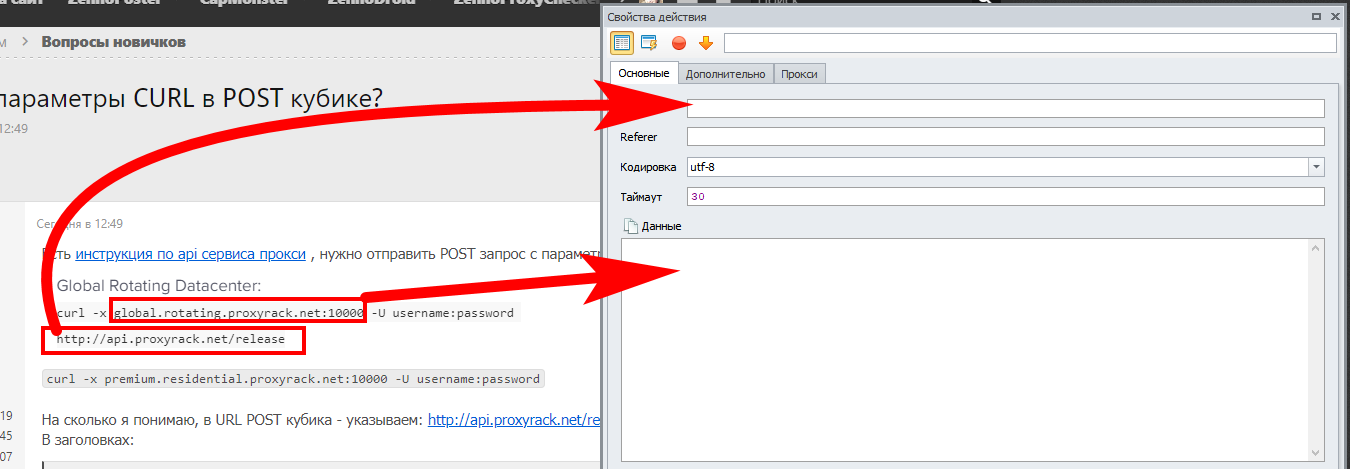
Task: Click the premium.residential.proxyrack.net curl code line
Action: (293, 379)
